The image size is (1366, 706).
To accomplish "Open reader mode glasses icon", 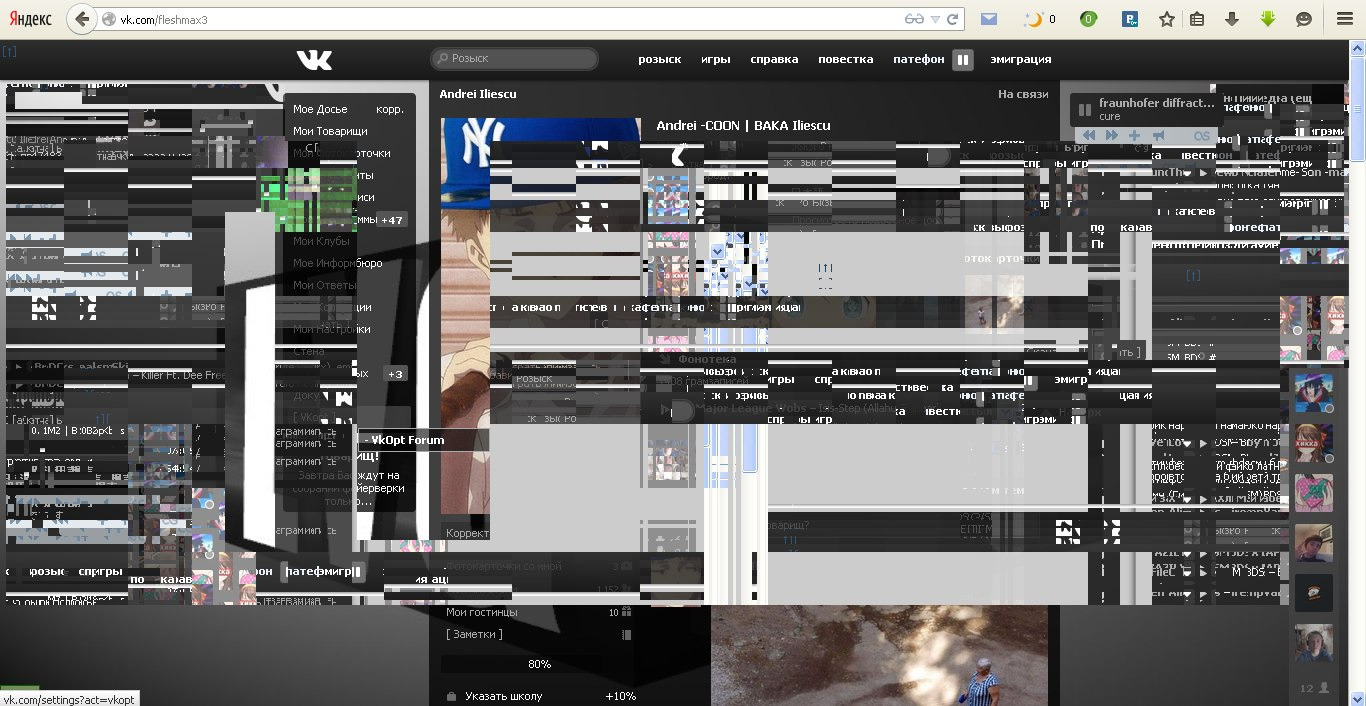I will (914, 19).
